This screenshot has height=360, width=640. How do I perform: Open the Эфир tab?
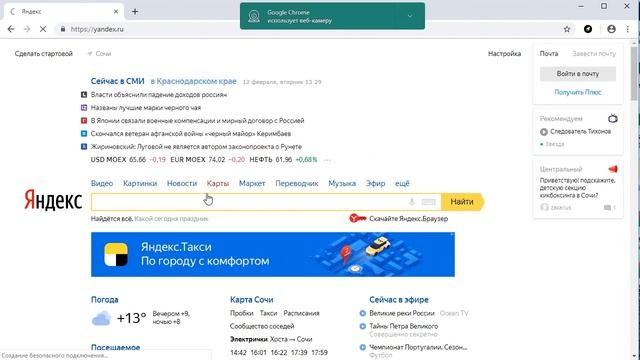click(376, 183)
